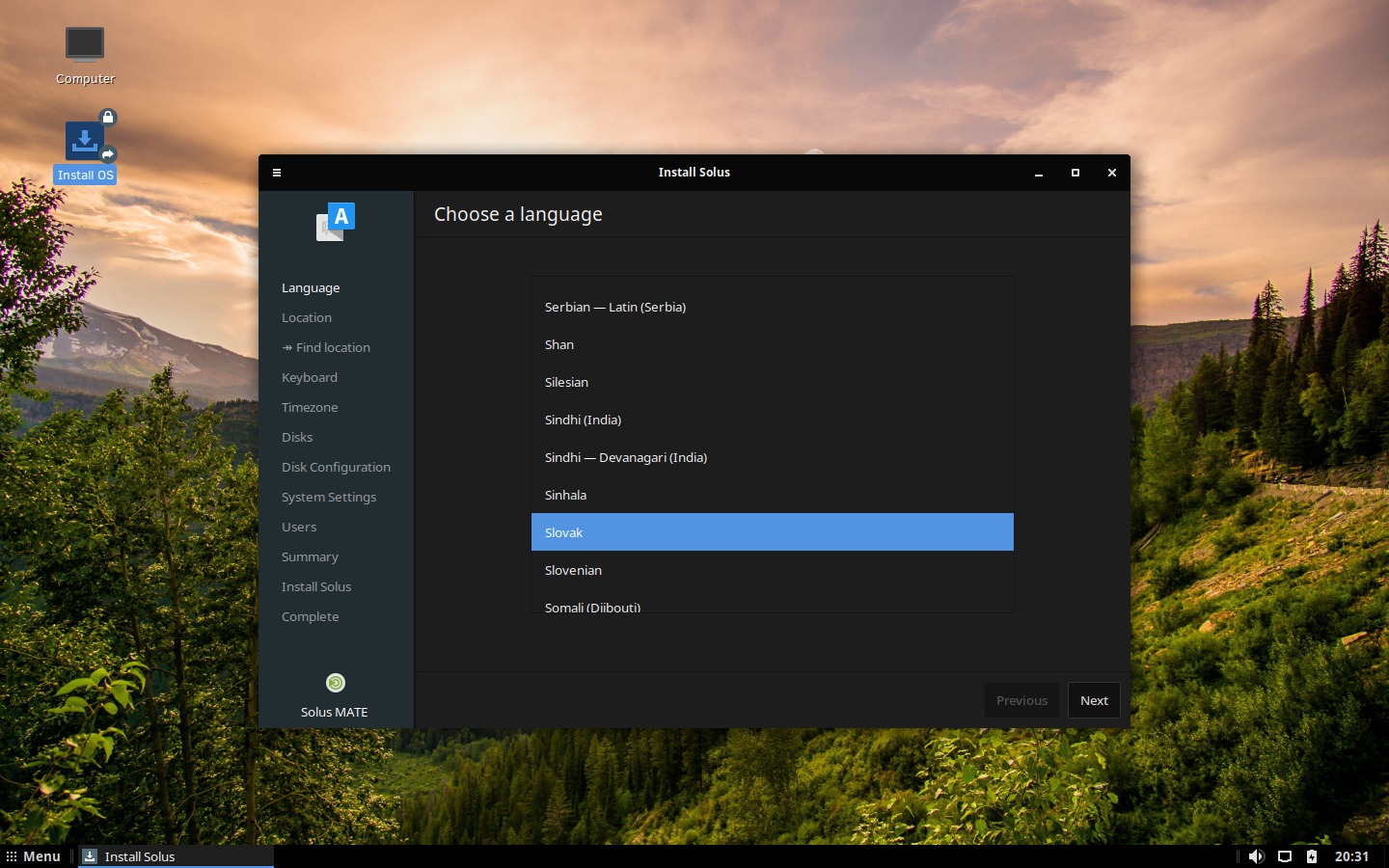This screenshot has width=1389, height=868.
Task: Click the Install OS desktop icon
Action: pyautogui.click(x=85, y=143)
